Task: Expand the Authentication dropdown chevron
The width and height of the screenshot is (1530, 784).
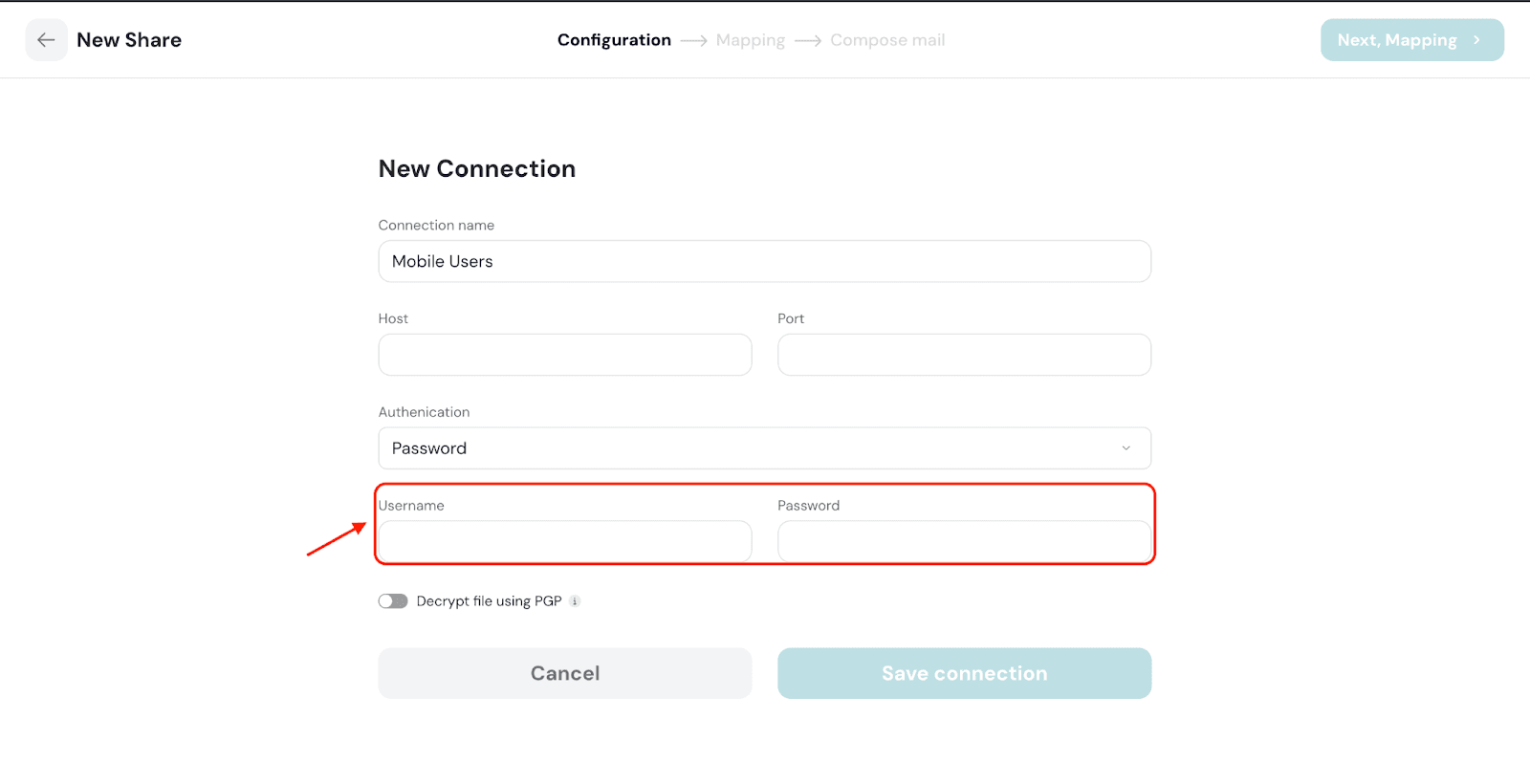Action: 1126,448
